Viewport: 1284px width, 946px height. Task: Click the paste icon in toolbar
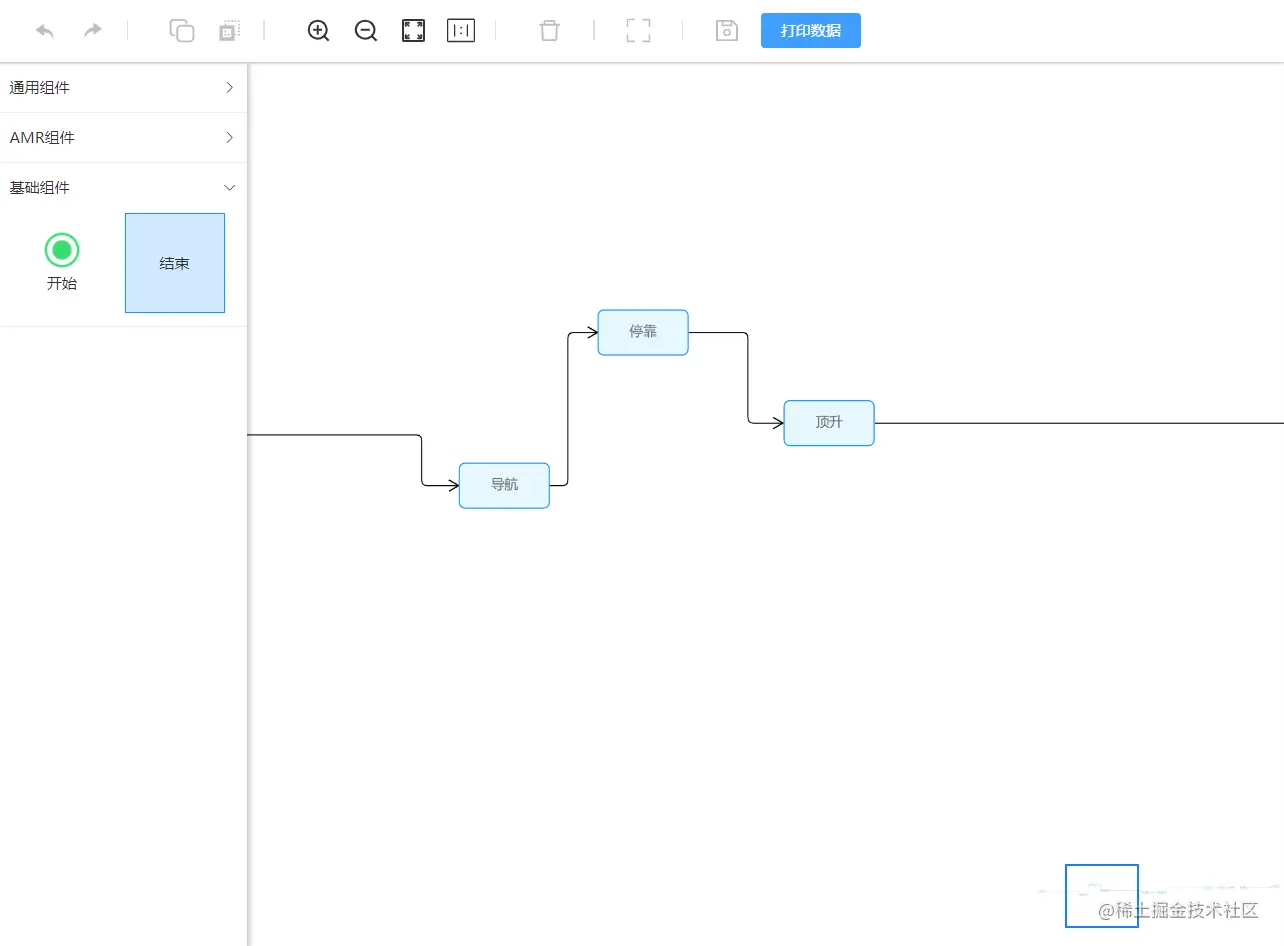pyautogui.click(x=230, y=30)
